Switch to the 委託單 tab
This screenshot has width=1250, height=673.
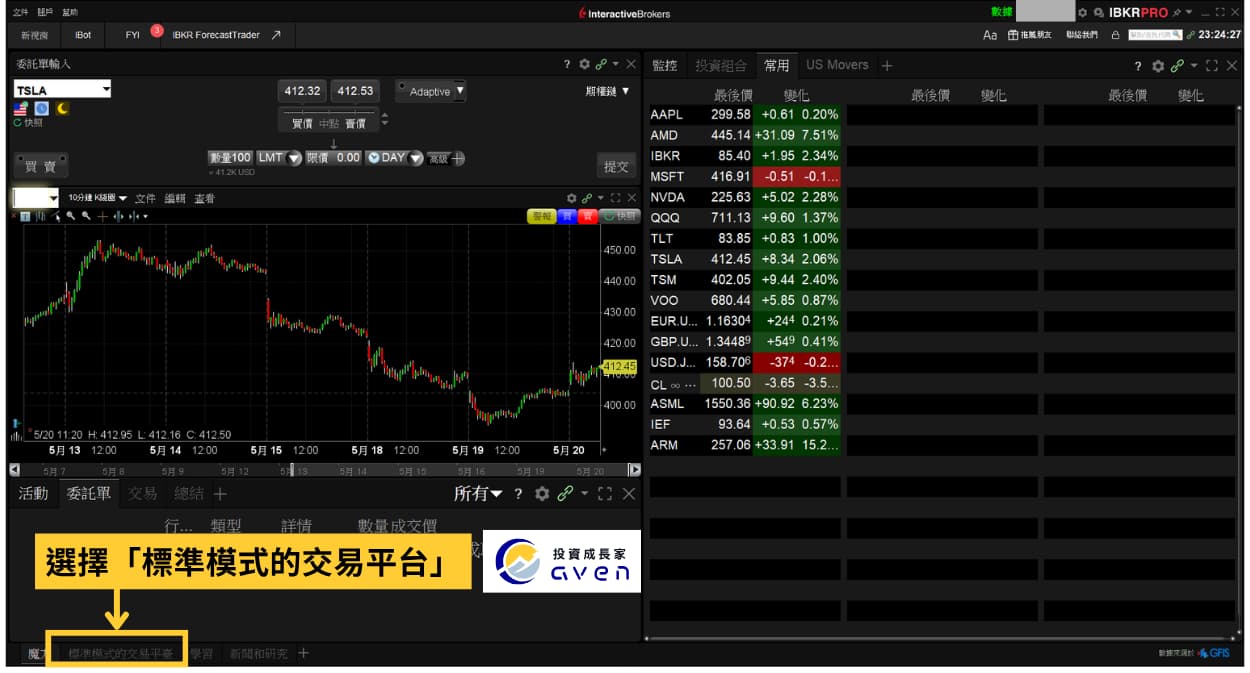pos(89,493)
